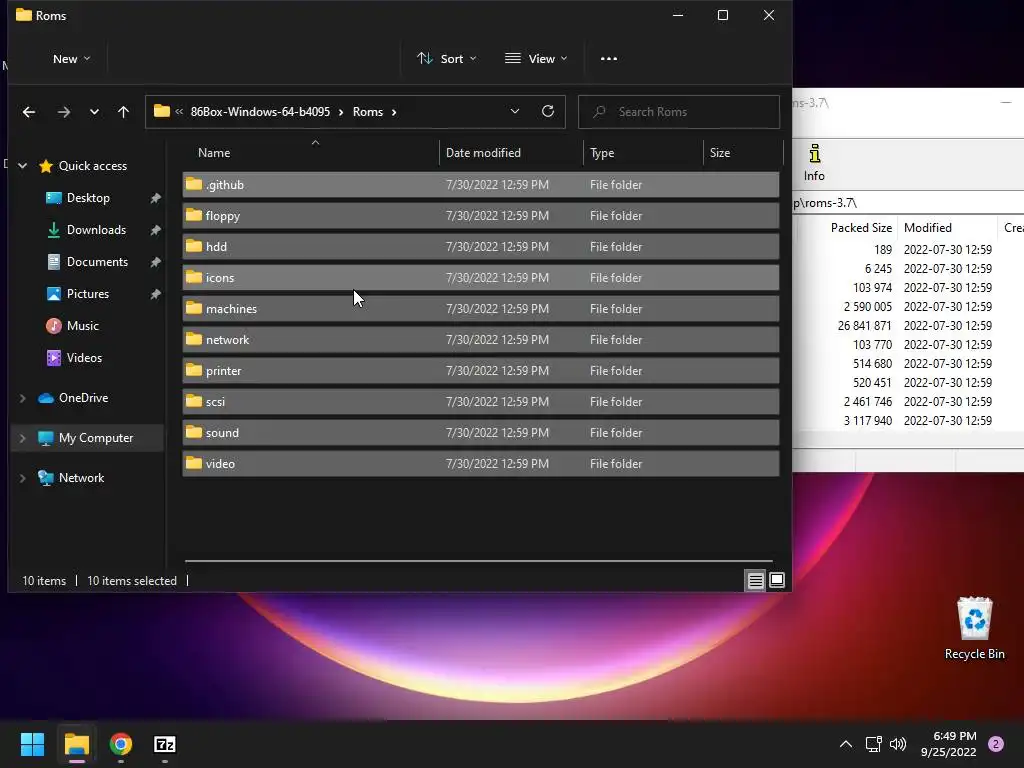Select the sound folder icon

point(193,432)
